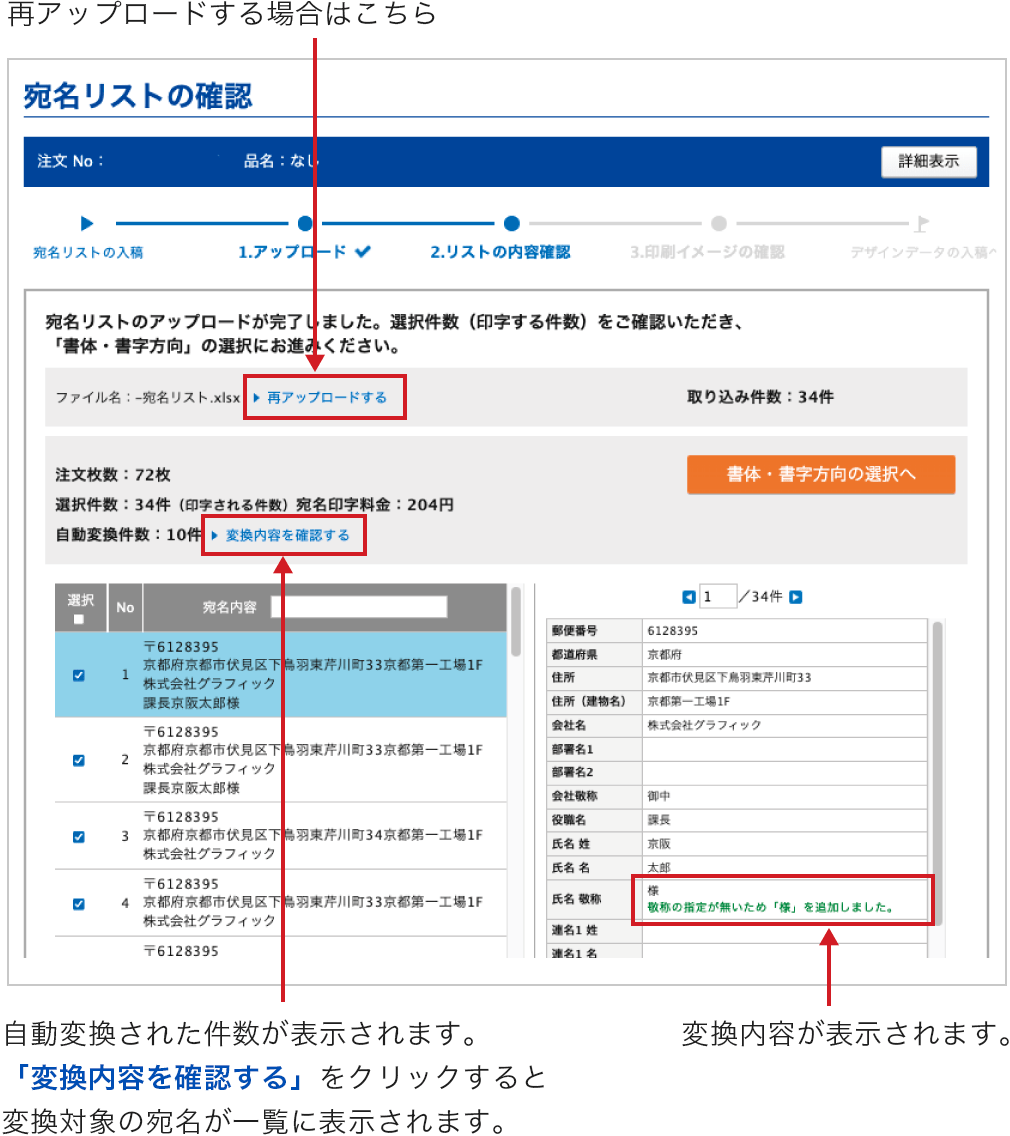Screen dimensions: 1010x1136
Task: Click the record number input box
Action: 717,597
